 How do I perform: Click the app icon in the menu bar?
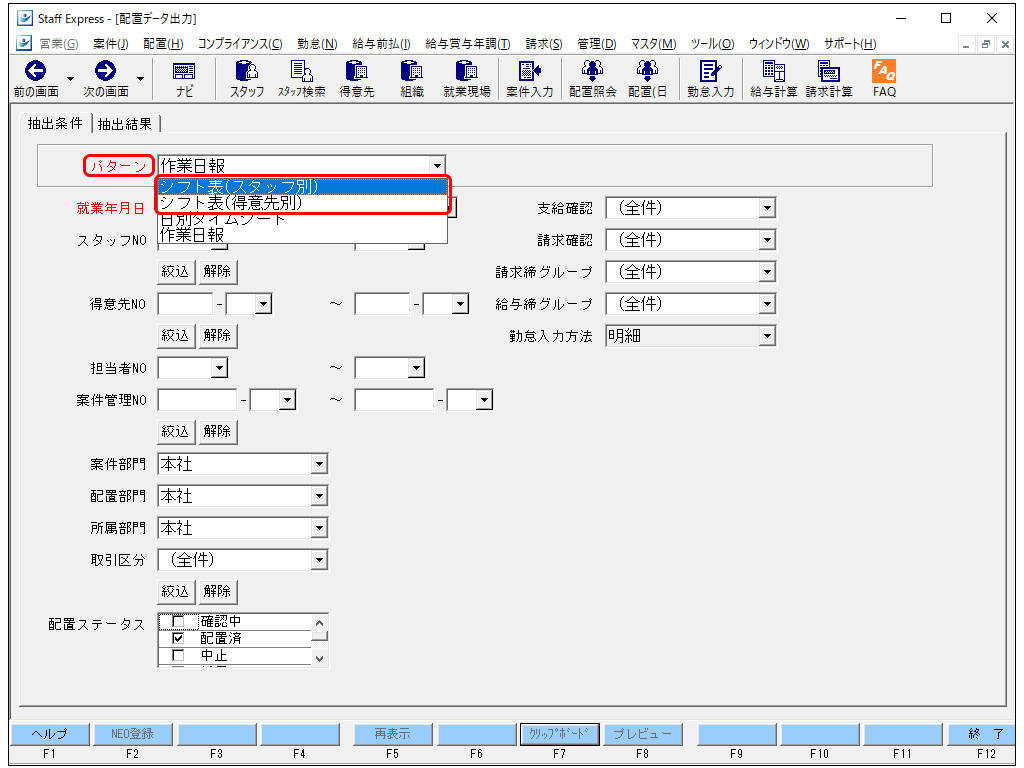tap(24, 44)
